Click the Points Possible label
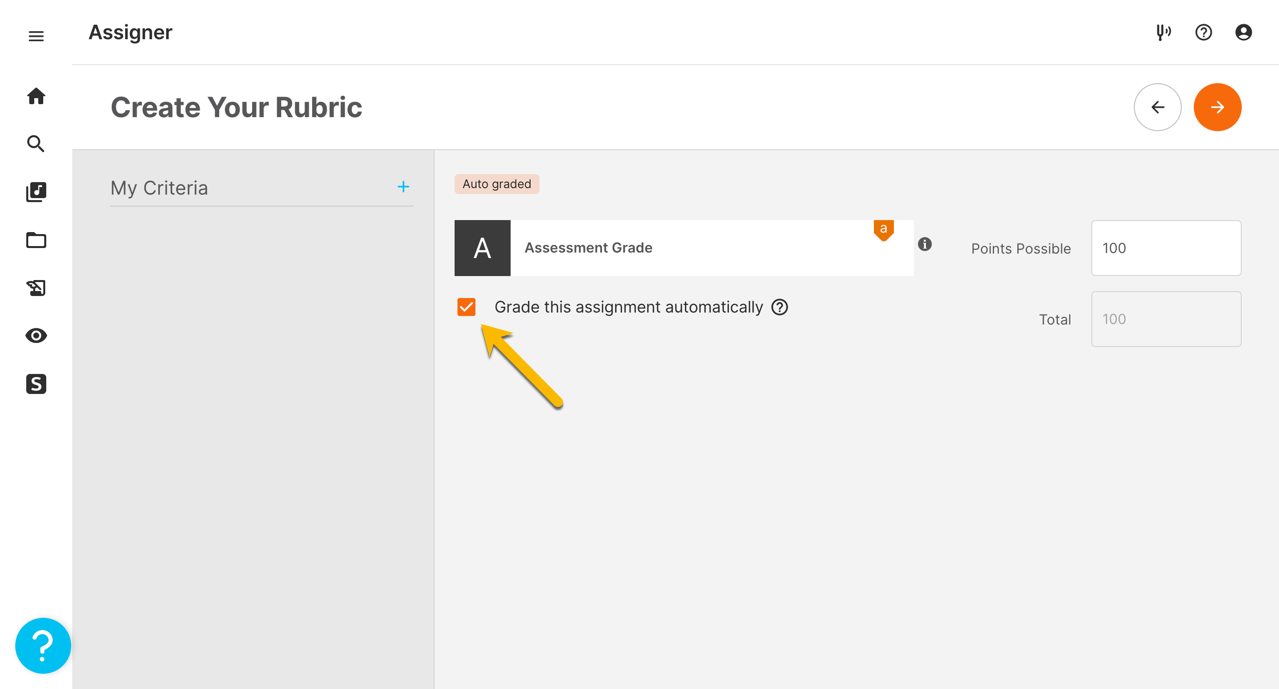Image resolution: width=1279 pixels, height=689 pixels. tap(1021, 249)
